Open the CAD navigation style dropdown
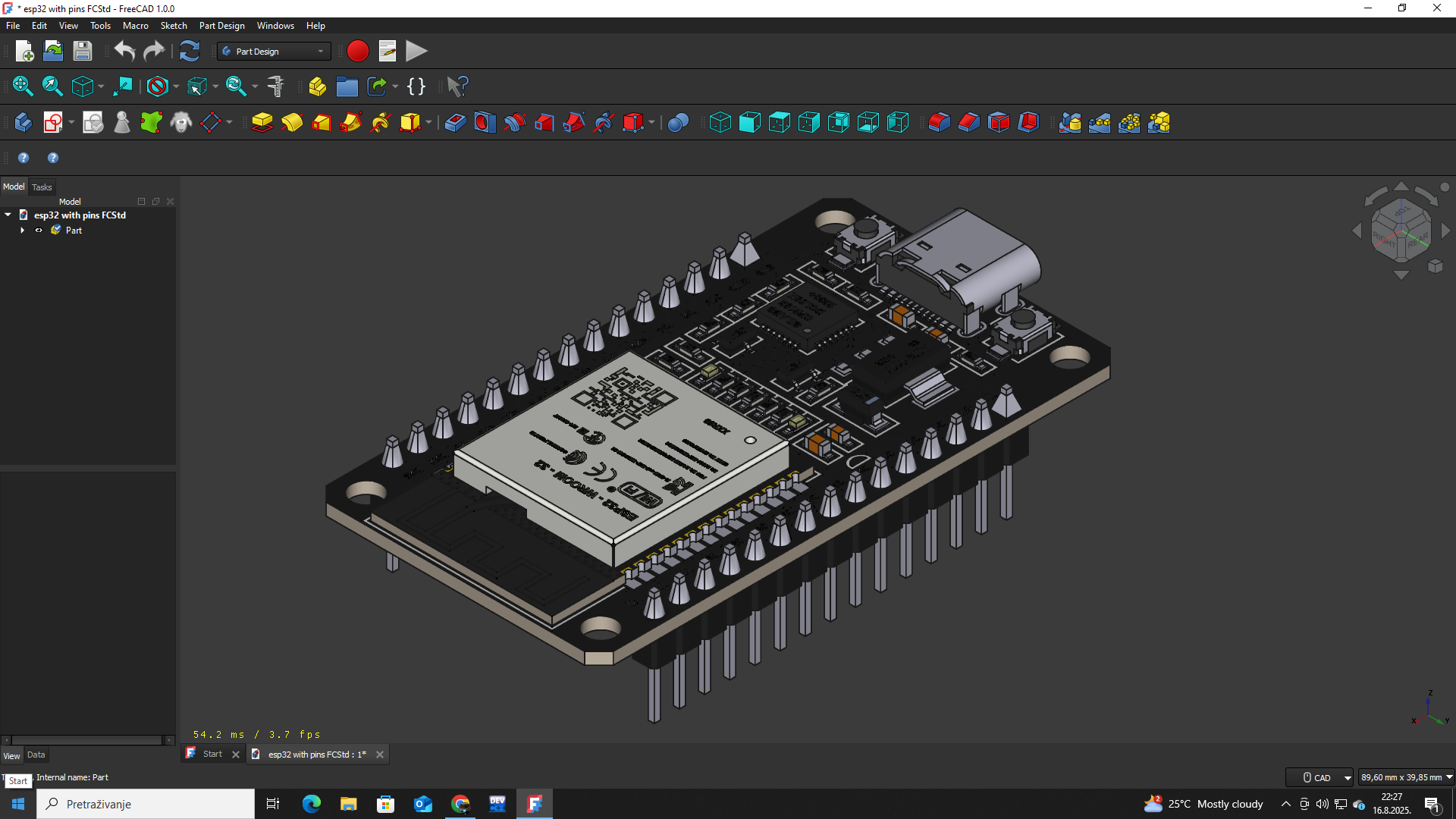 [x=1320, y=777]
